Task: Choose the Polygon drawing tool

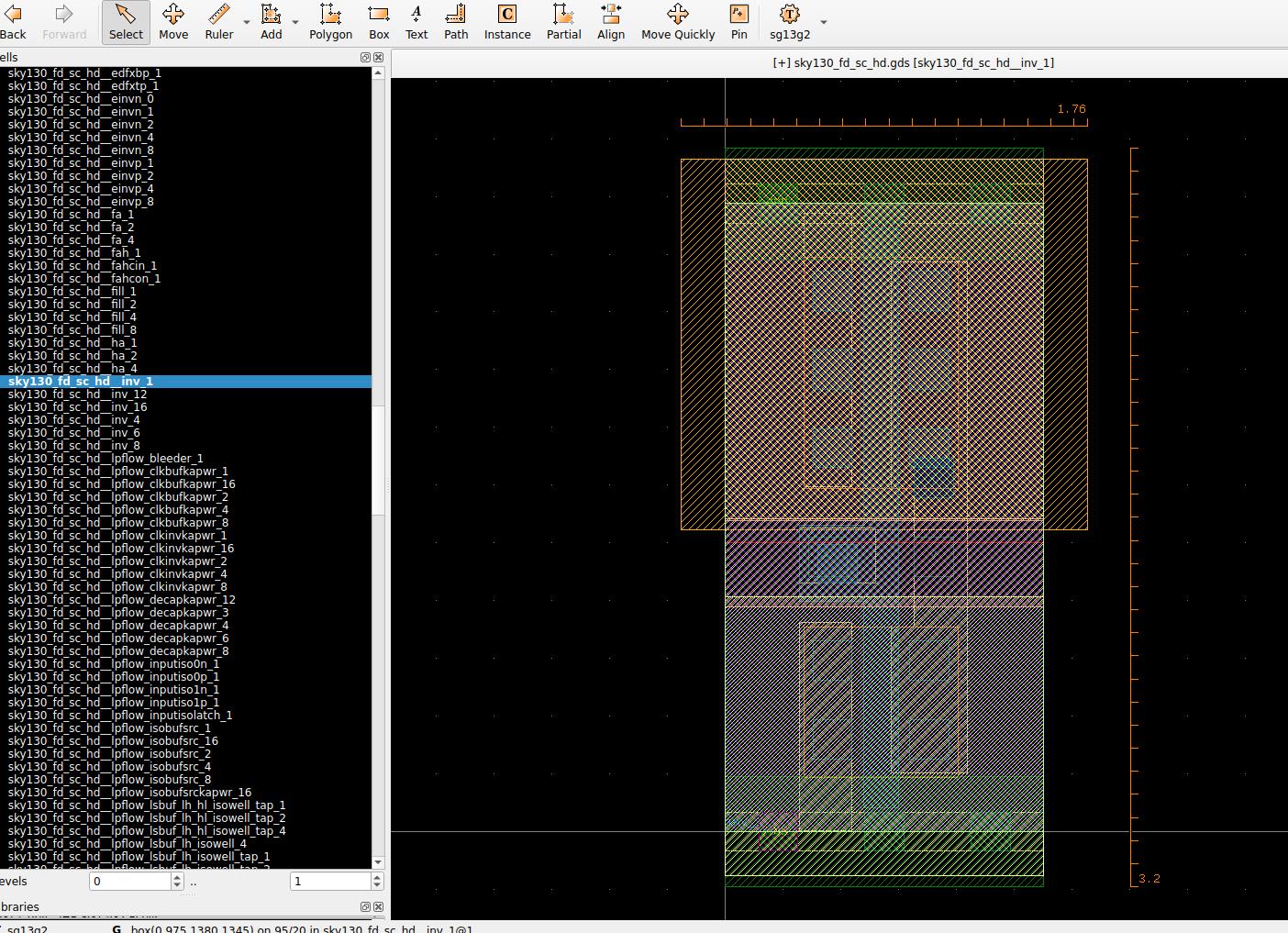Action: tap(330, 22)
